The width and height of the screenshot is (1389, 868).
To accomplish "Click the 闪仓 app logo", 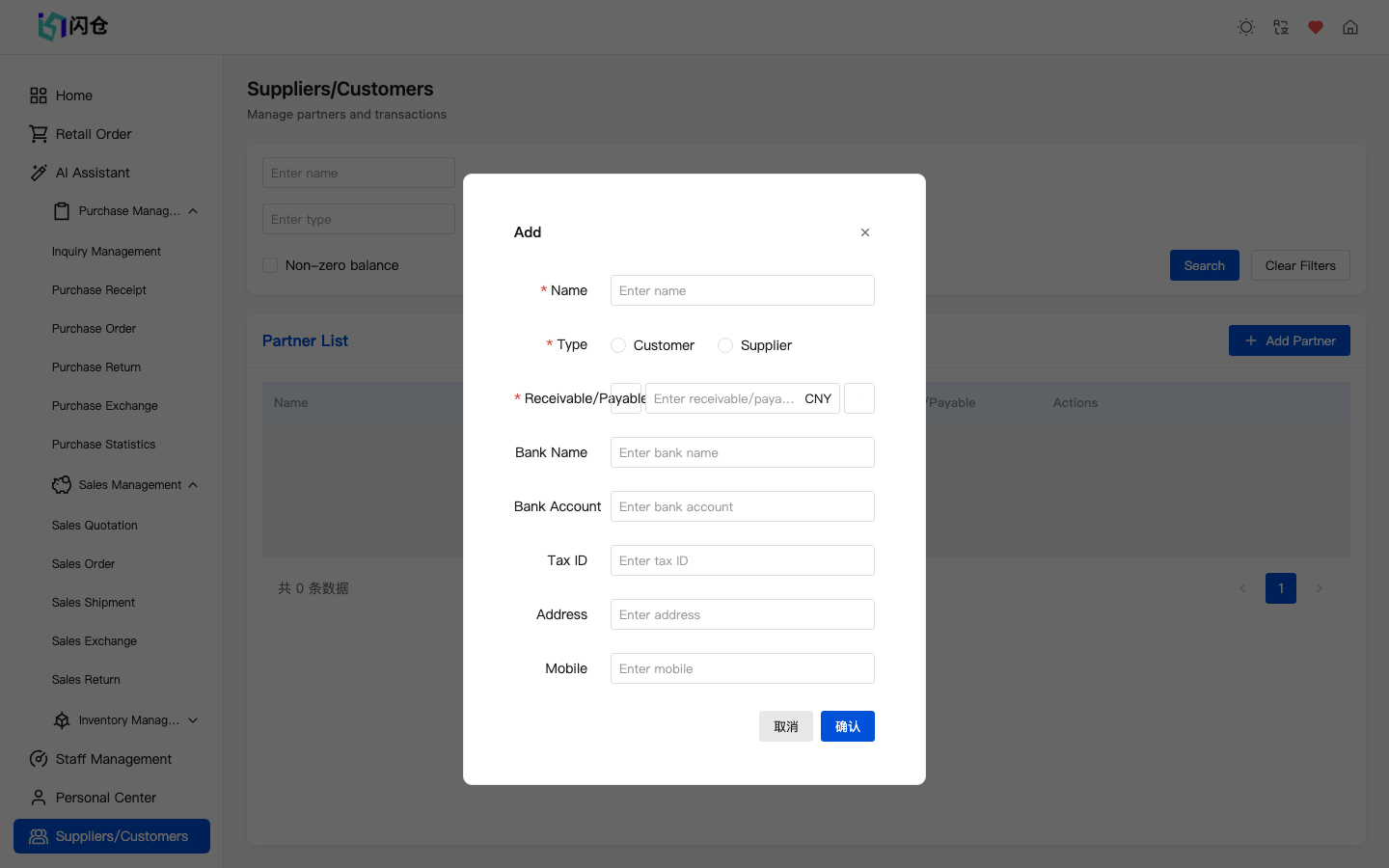I will 70,27.
